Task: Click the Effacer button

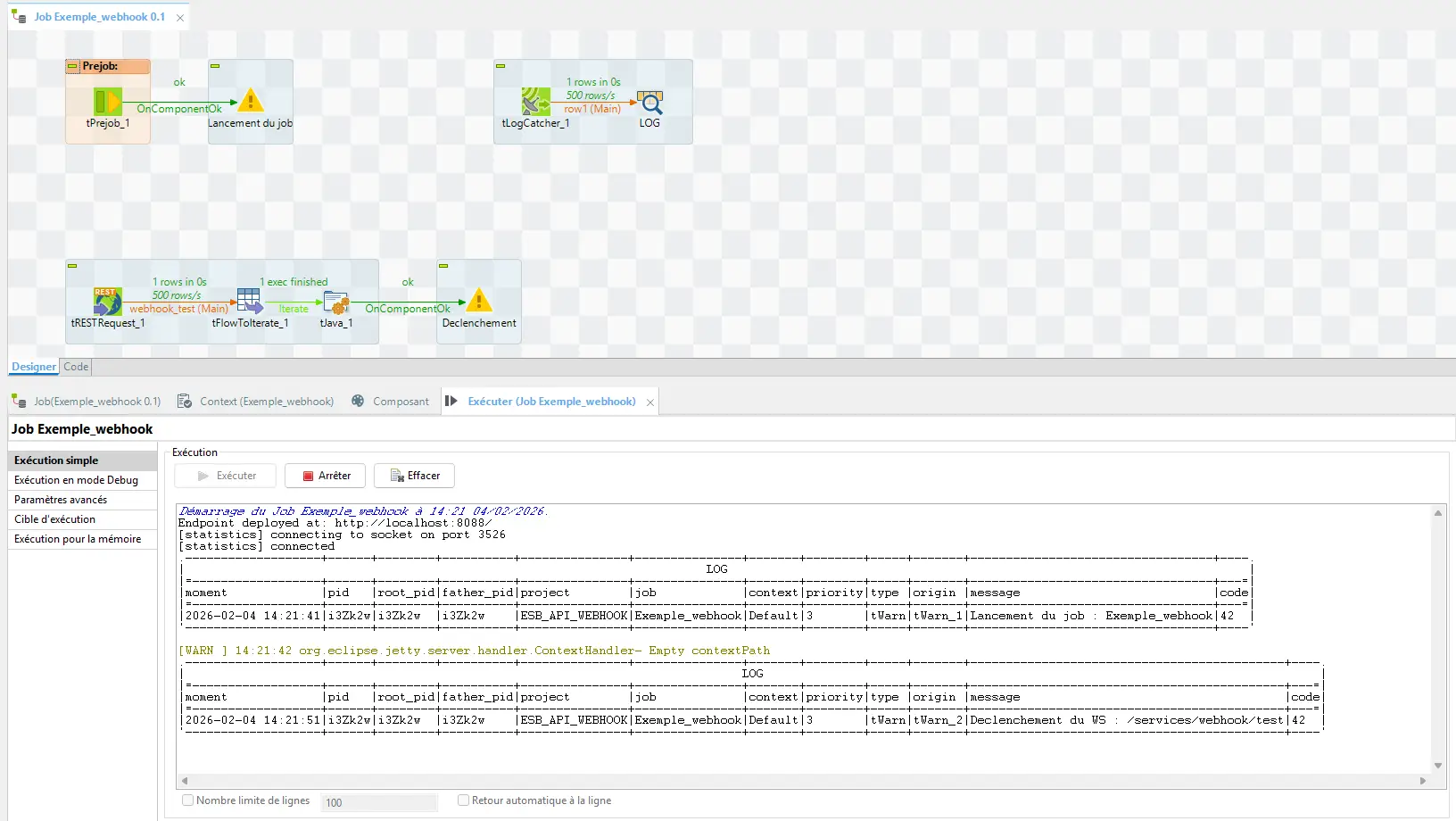Action: 414,476
